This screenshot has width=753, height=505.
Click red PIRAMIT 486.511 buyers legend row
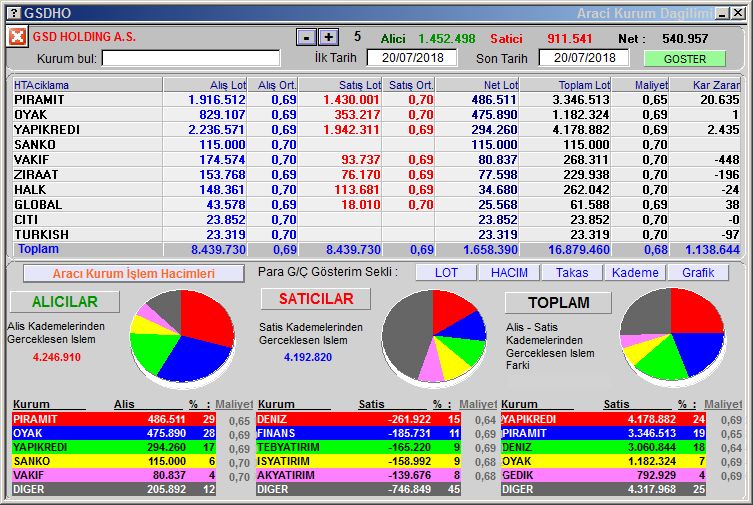(x=114, y=419)
